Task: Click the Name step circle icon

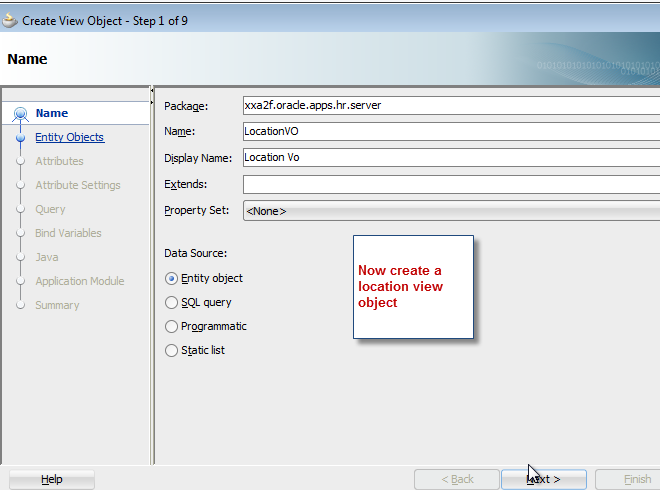Action: click(x=20, y=114)
